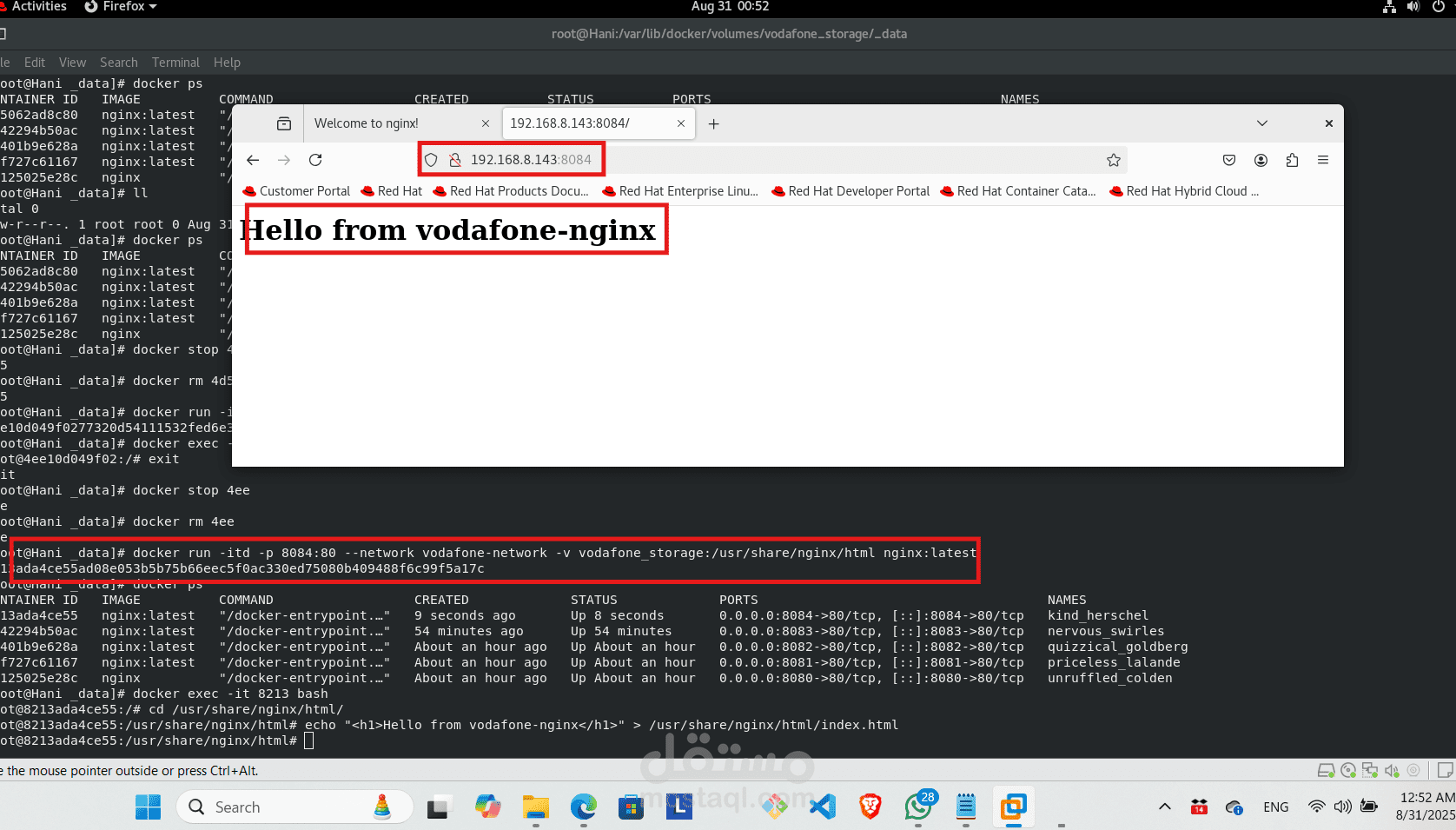Click the insecure connection padlock icon
Image resolution: width=1456 pixels, height=830 pixels.
click(x=454, y=160)
